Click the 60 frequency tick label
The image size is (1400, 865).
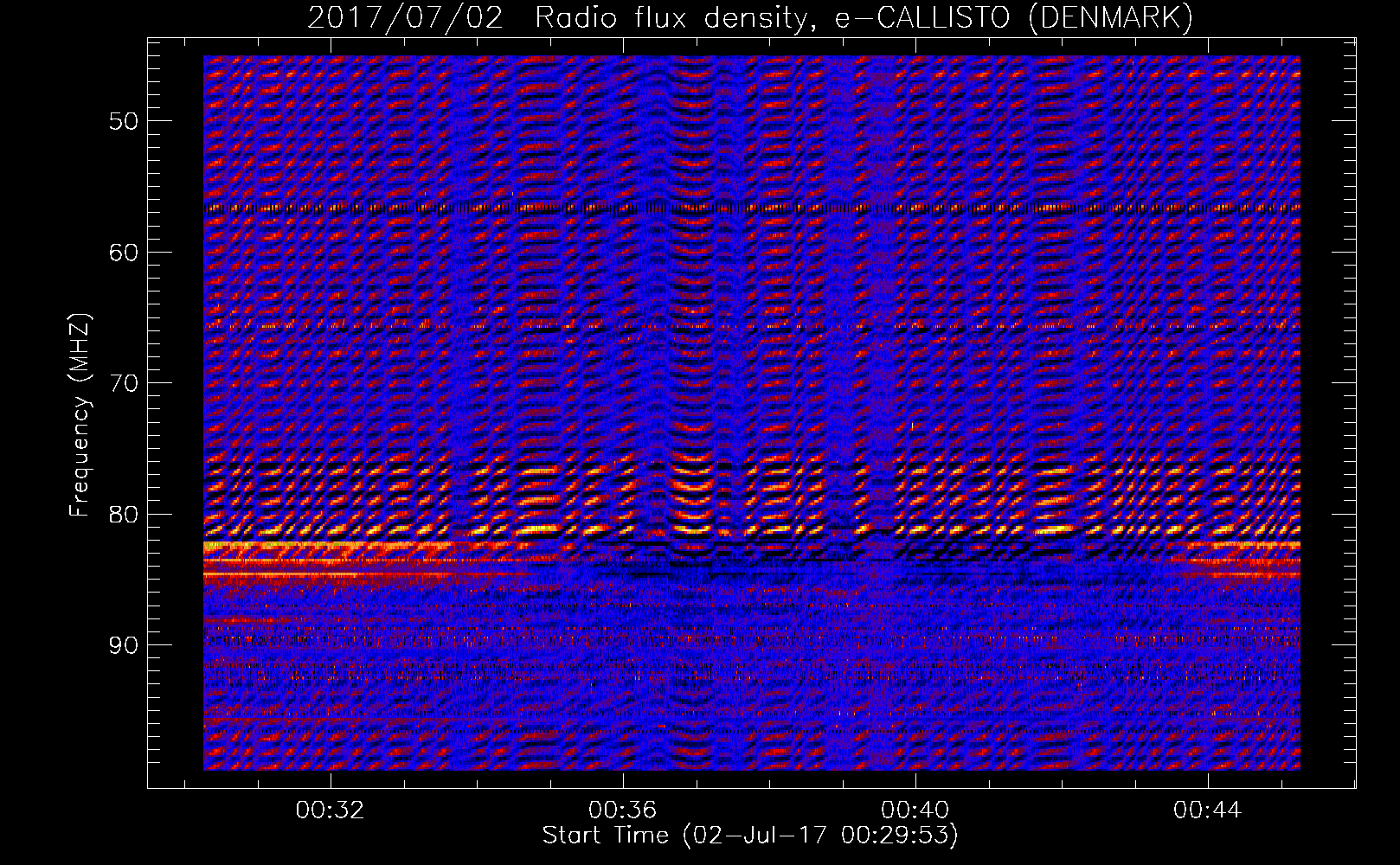coord(124,252)
